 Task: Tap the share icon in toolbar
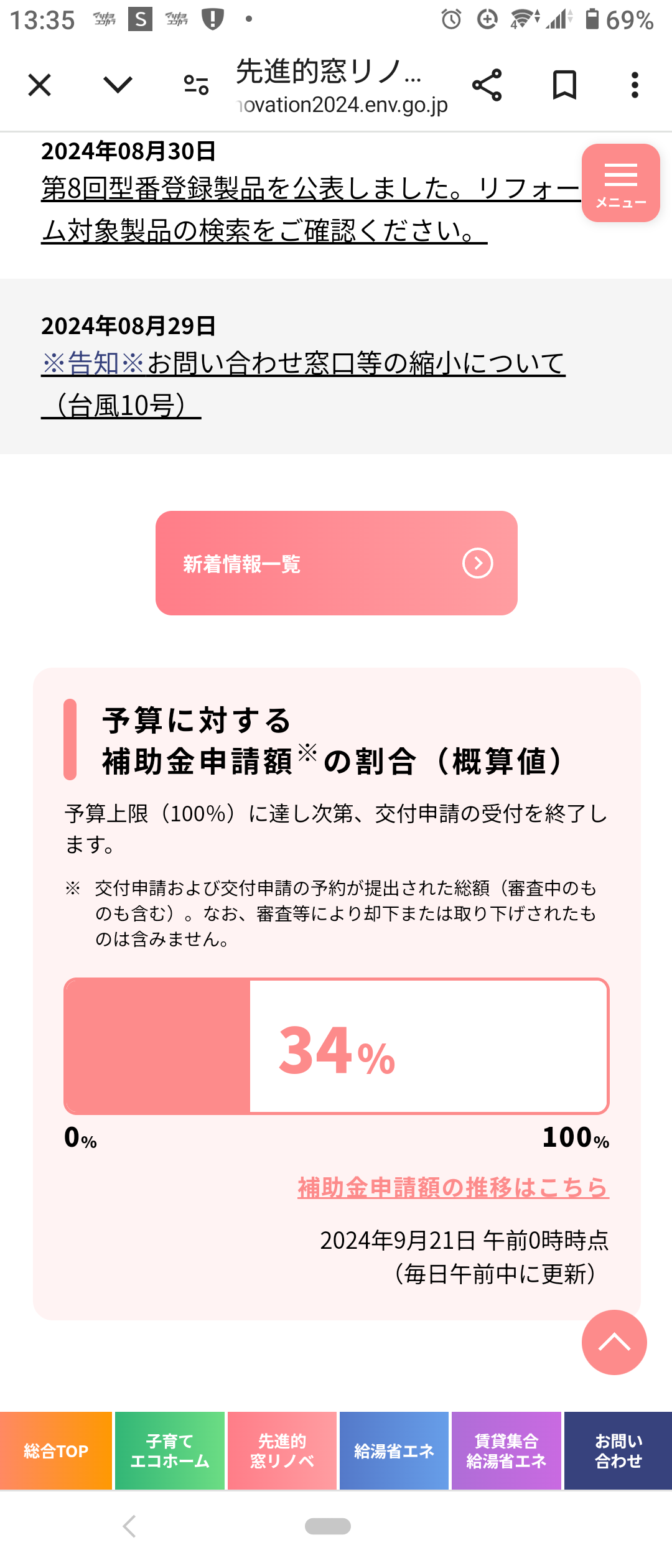(487, 85)
